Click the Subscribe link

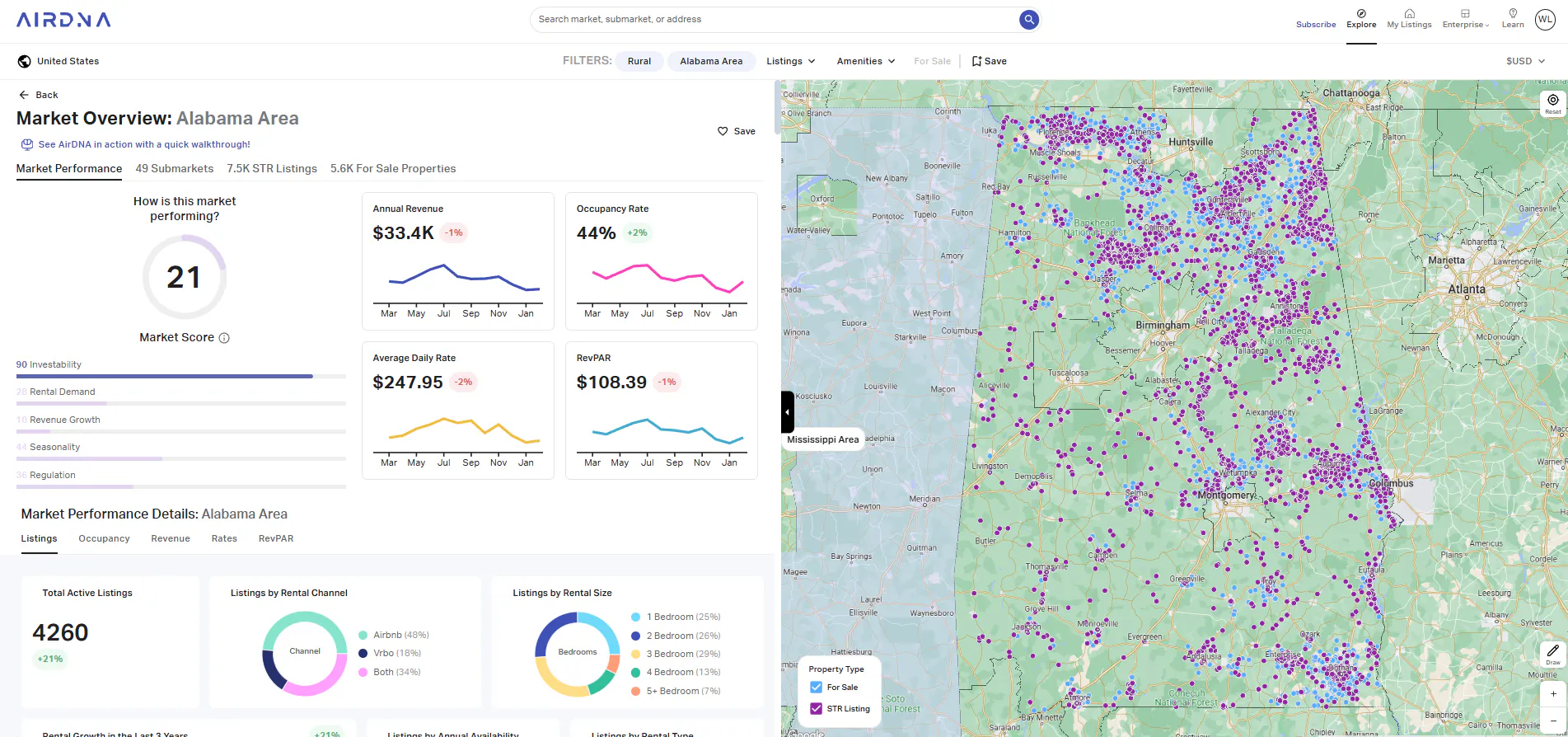(1316, 25)
